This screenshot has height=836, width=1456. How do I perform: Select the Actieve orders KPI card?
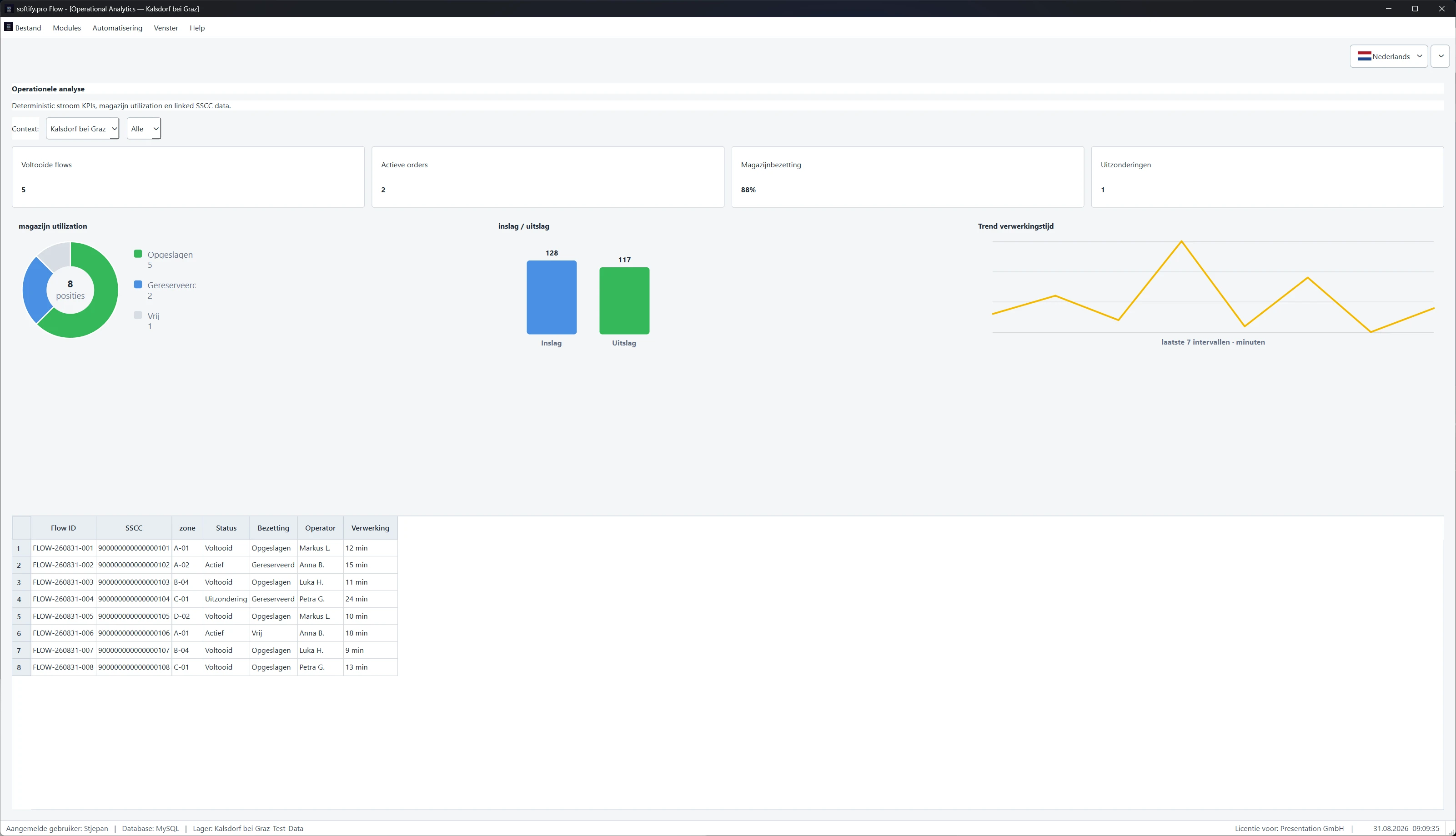click(548, 177)
